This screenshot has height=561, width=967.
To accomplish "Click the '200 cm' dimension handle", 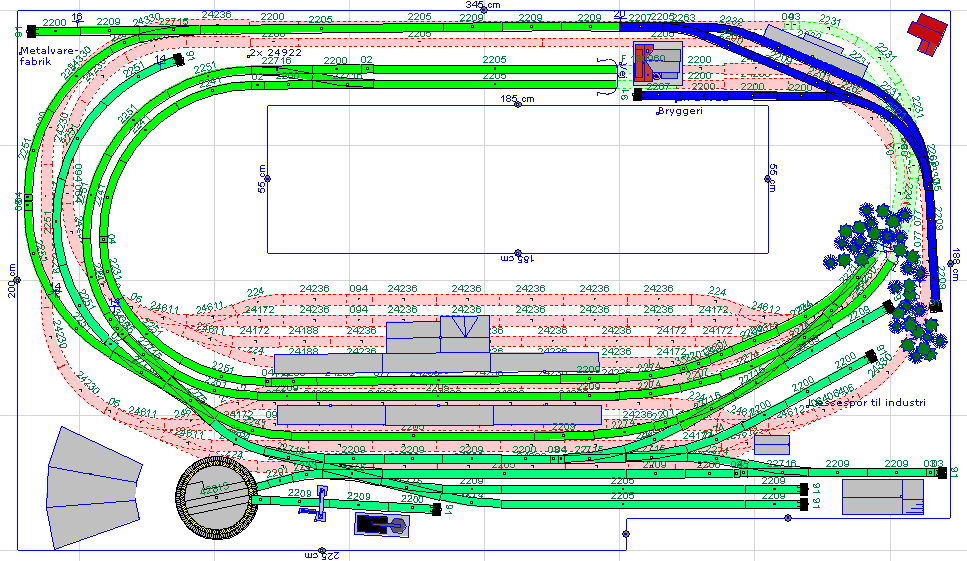I will pyautogui.click(x=17, y=280).
